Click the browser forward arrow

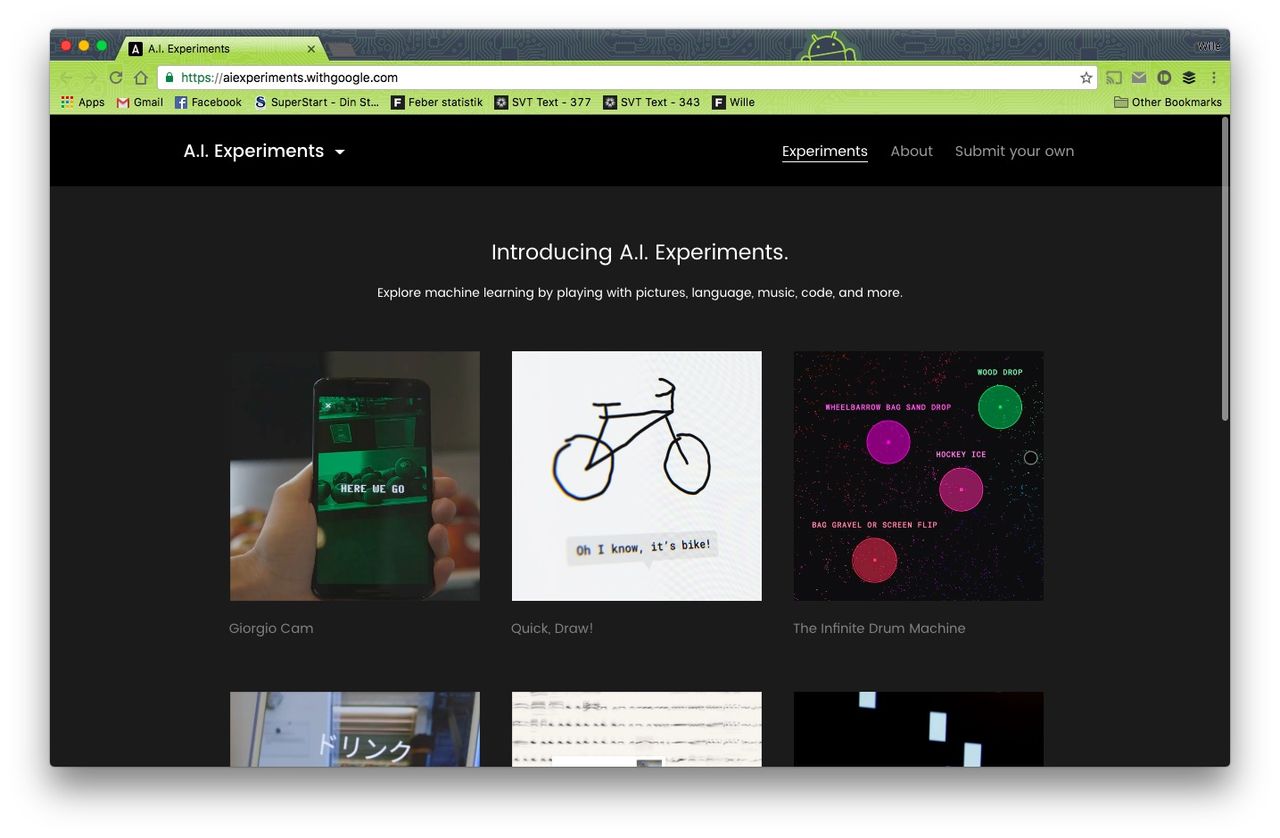click(x=91, y=78)
